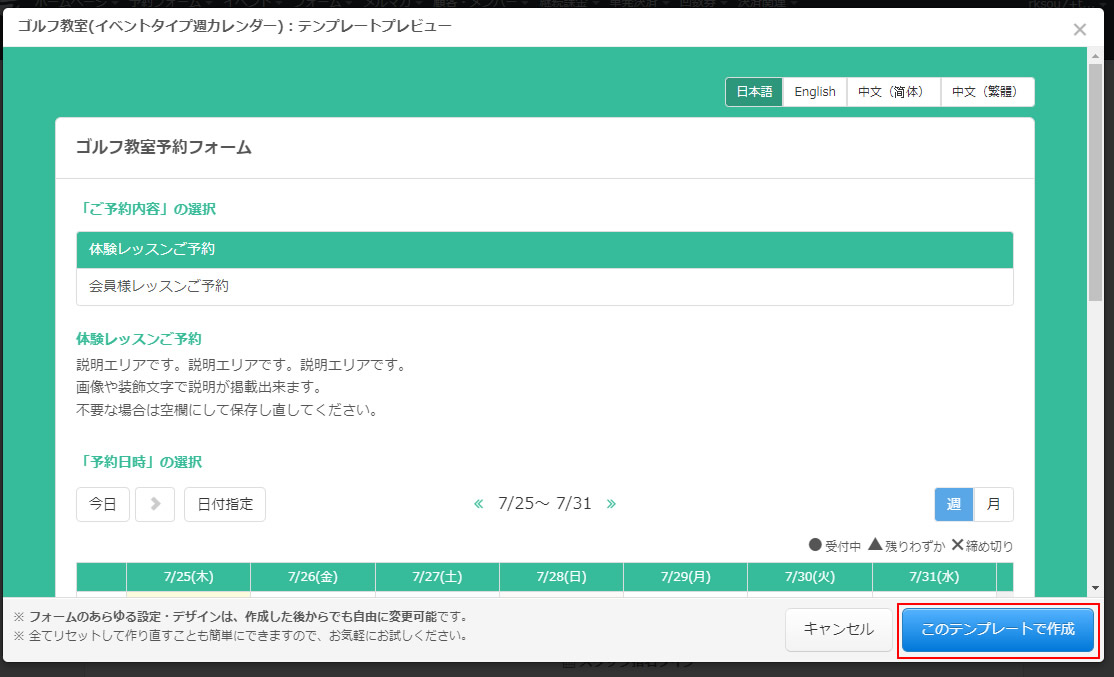Click the scrollbar down arrow in preview
This screenshot has height=677, width=1114.
[x=1096, y=588]
